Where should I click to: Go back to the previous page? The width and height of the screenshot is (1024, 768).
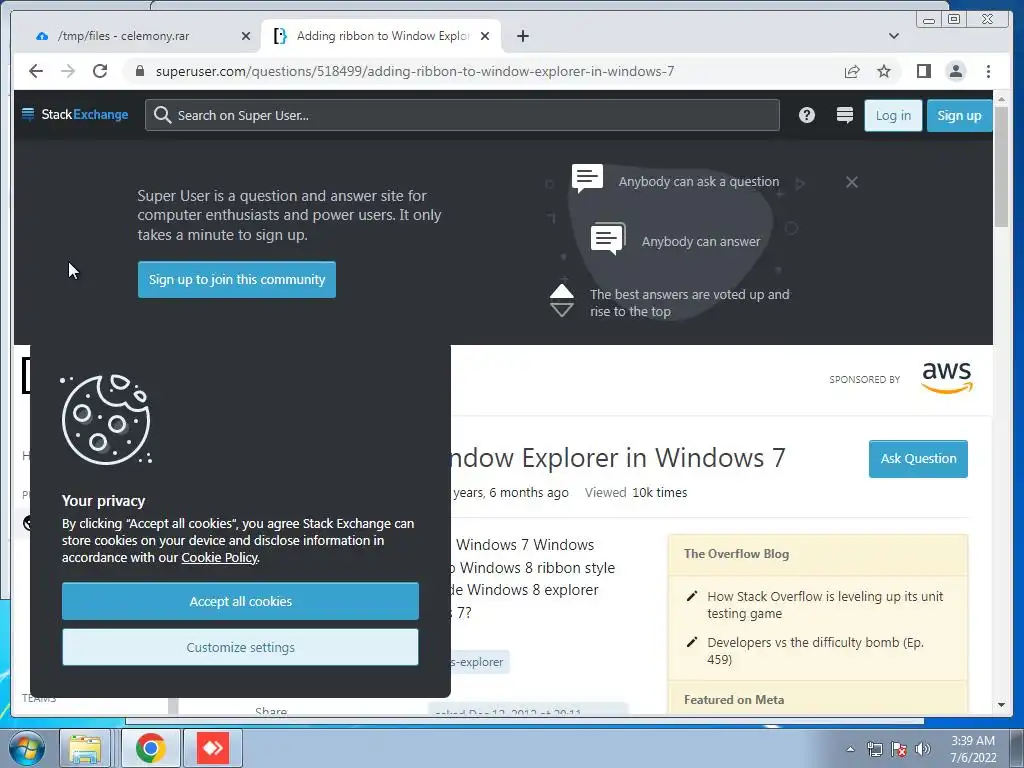(36, 71)
